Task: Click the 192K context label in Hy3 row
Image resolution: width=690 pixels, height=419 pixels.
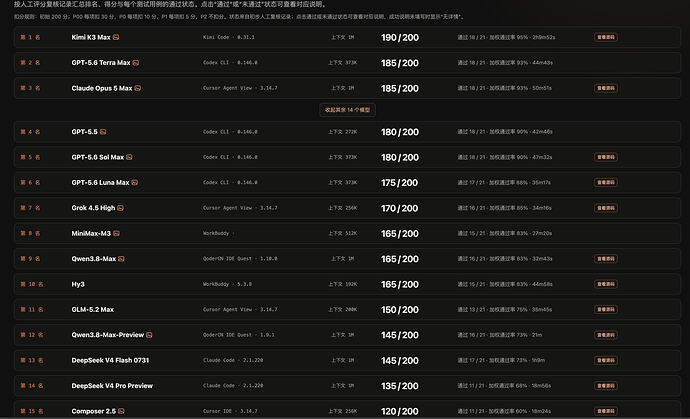Action: [x=342, y=284]
